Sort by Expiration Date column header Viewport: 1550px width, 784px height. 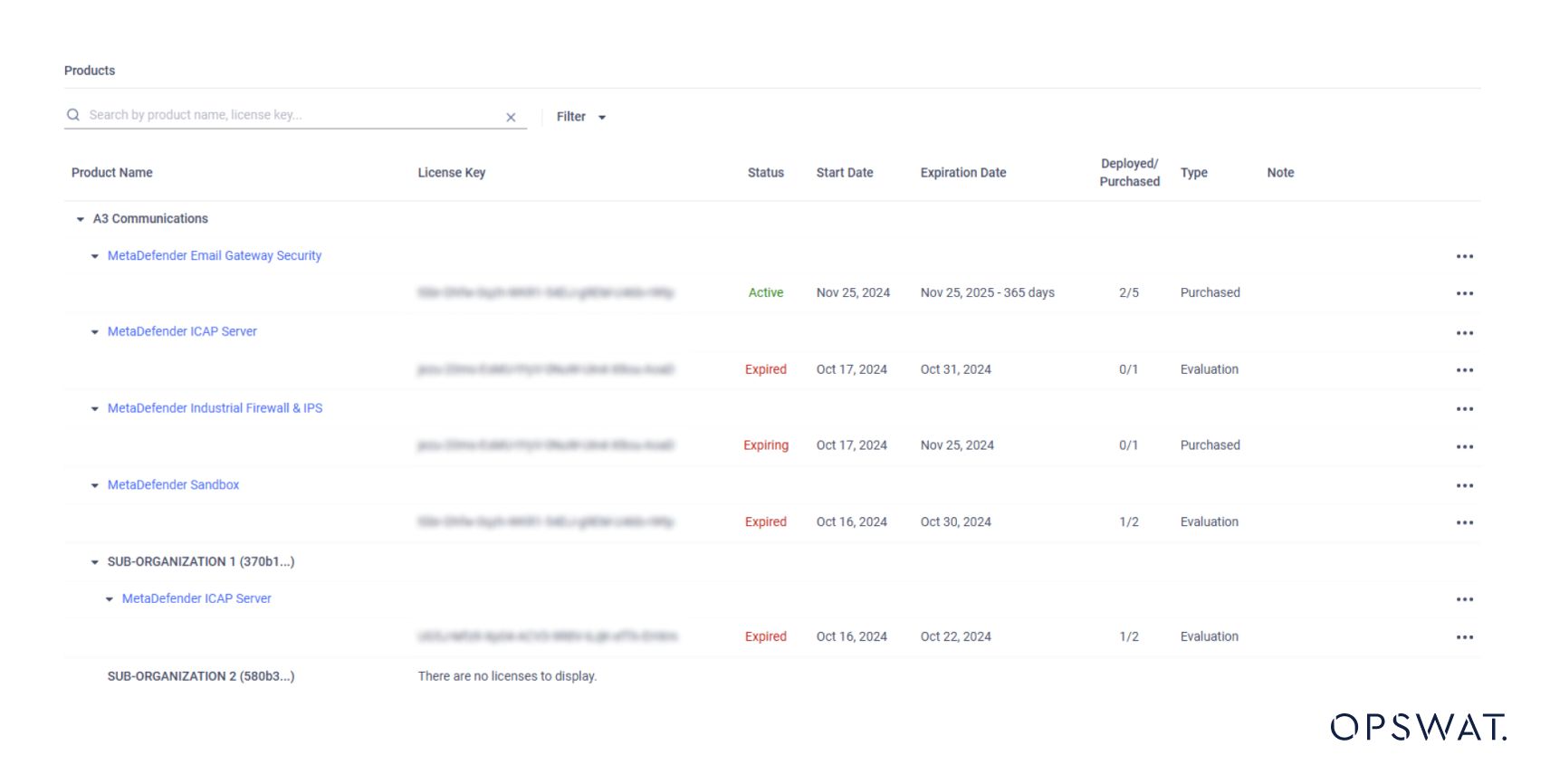tap(962, 173)
